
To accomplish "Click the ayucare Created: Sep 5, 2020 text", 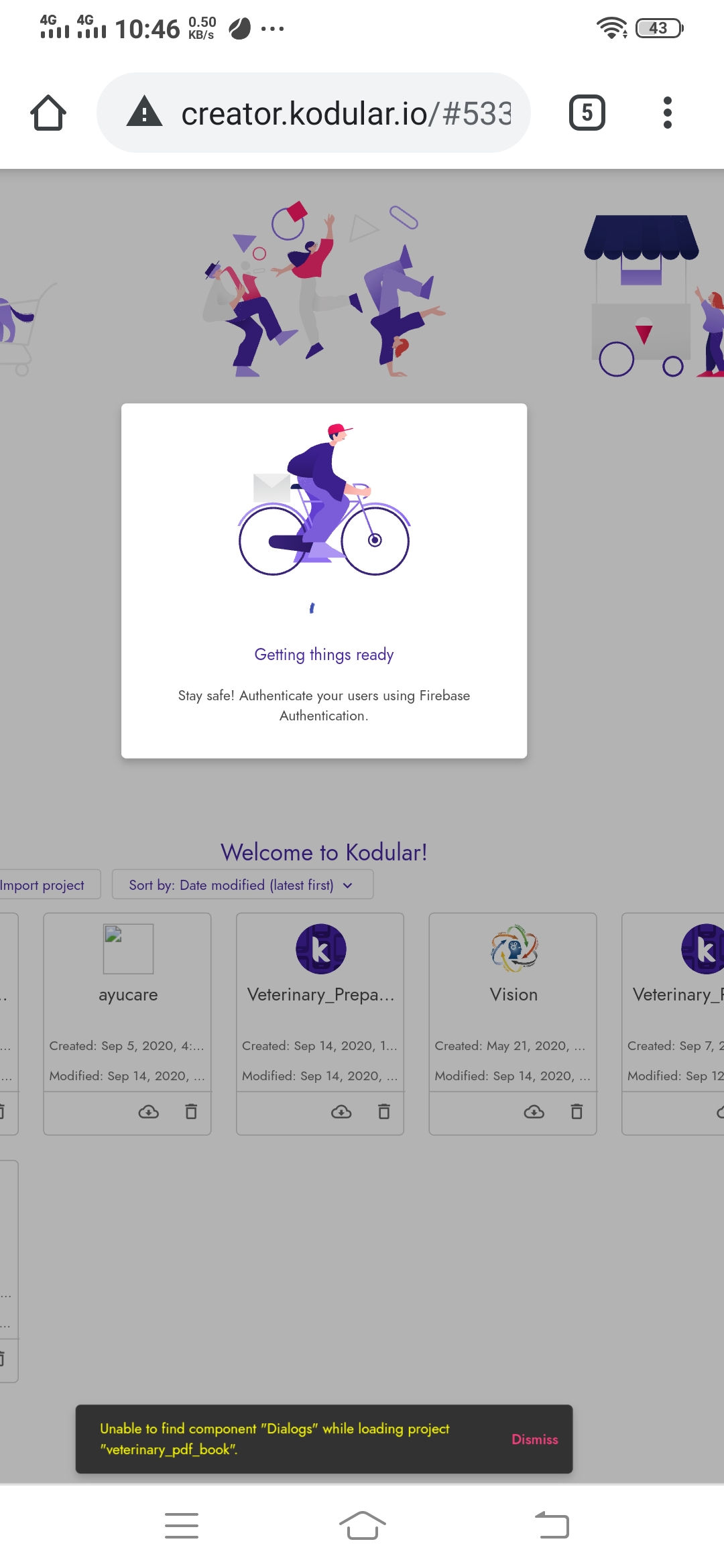I will click(127, 1046).
